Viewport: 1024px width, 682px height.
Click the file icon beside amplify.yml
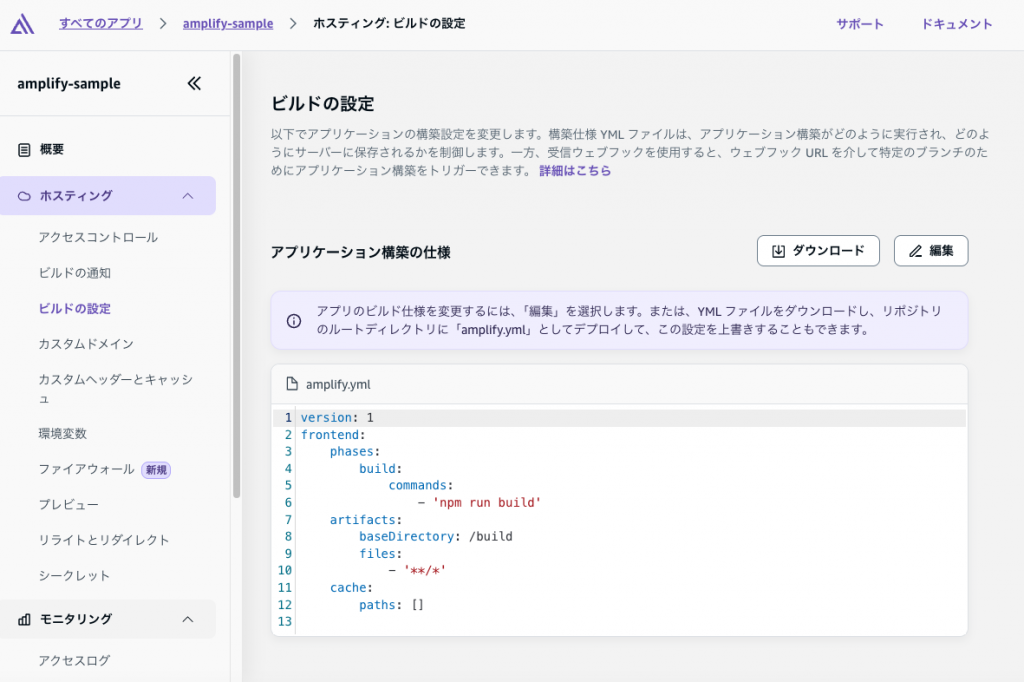point(291,383)
